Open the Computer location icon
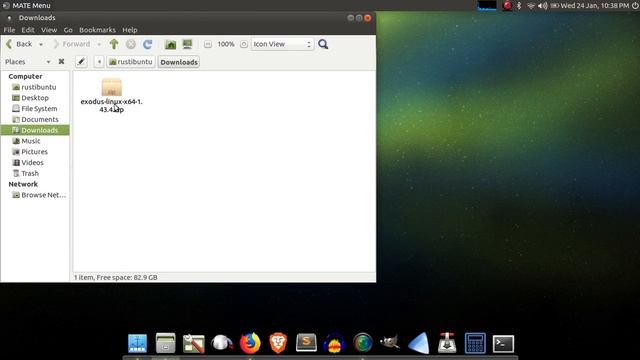This screenshot has height=360, width=640. click(x=187, y=44)
